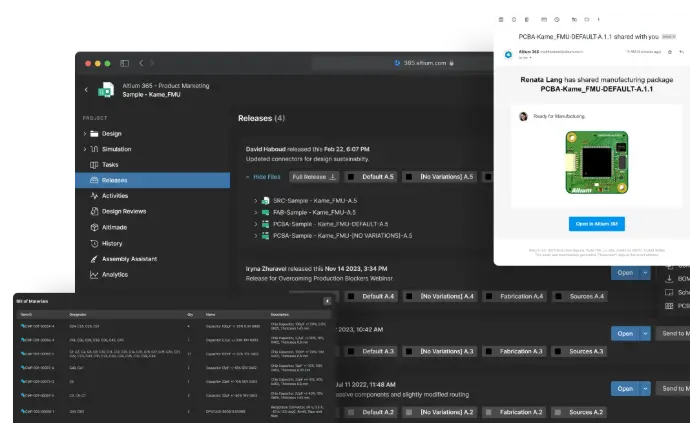Open the dropdown arrow beside the Jul 11 2022 Open button
The height and width of the screenshot is (423, 690).
(x=645, y=389)
